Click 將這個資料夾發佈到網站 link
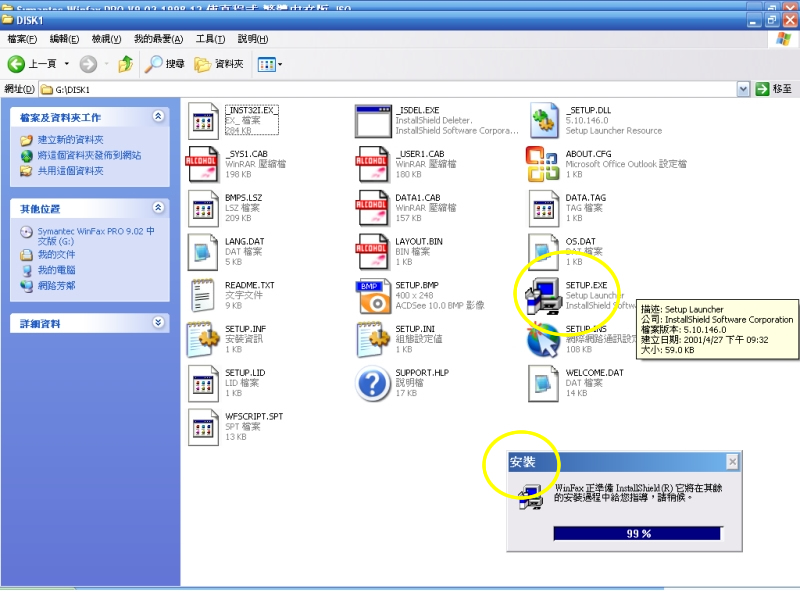 pos(89,155)
